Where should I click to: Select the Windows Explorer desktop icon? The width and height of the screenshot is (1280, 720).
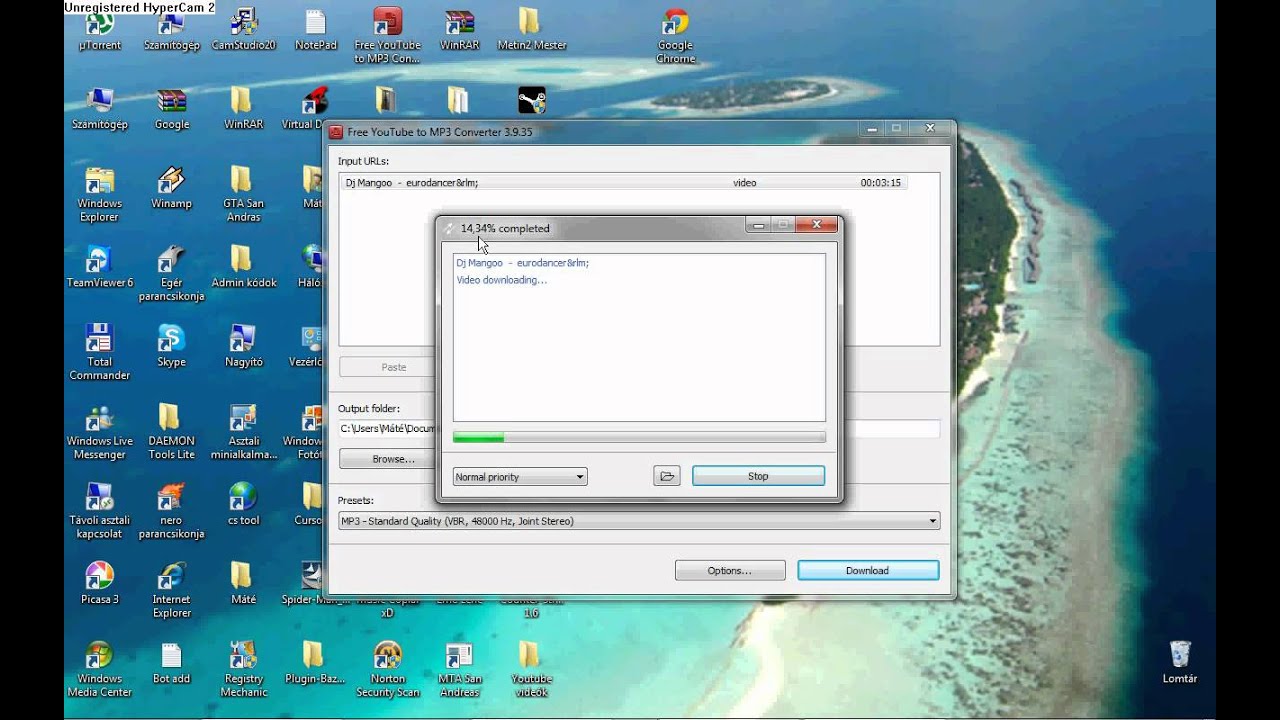pos(99,195)
